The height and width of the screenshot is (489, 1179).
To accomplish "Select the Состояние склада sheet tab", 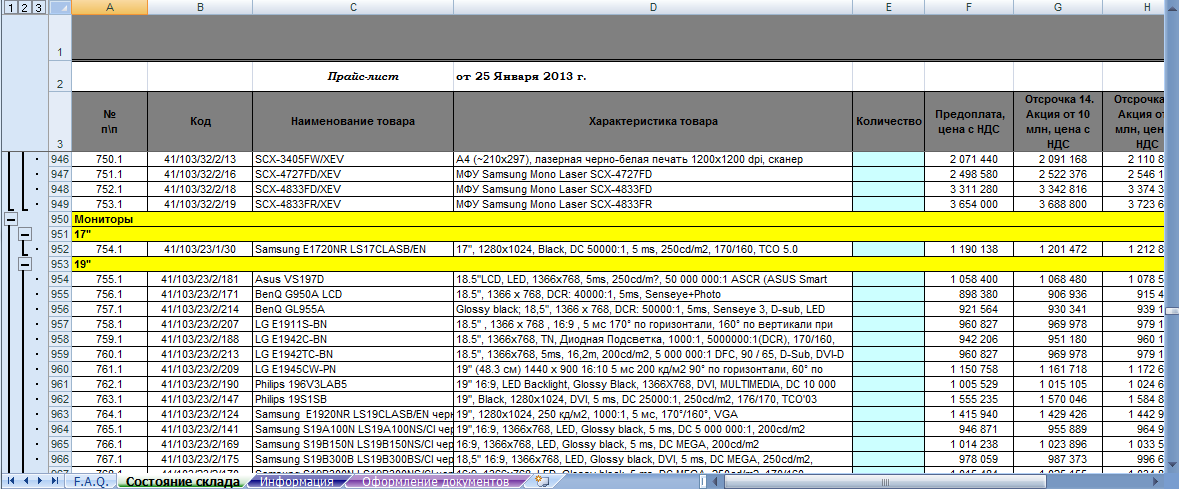I will pyautogui.click(x=183, y=481).
